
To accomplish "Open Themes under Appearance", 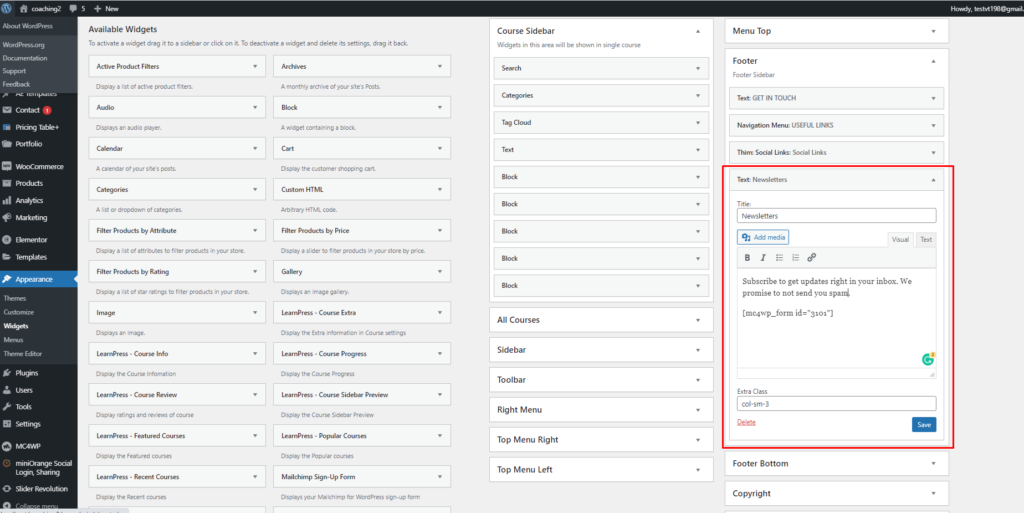I will [x=15, y=298].
